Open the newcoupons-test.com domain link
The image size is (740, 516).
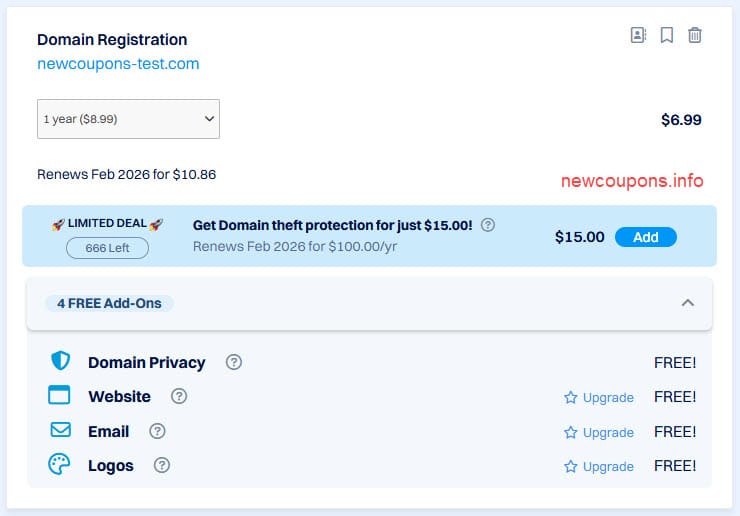pos(118,64)
